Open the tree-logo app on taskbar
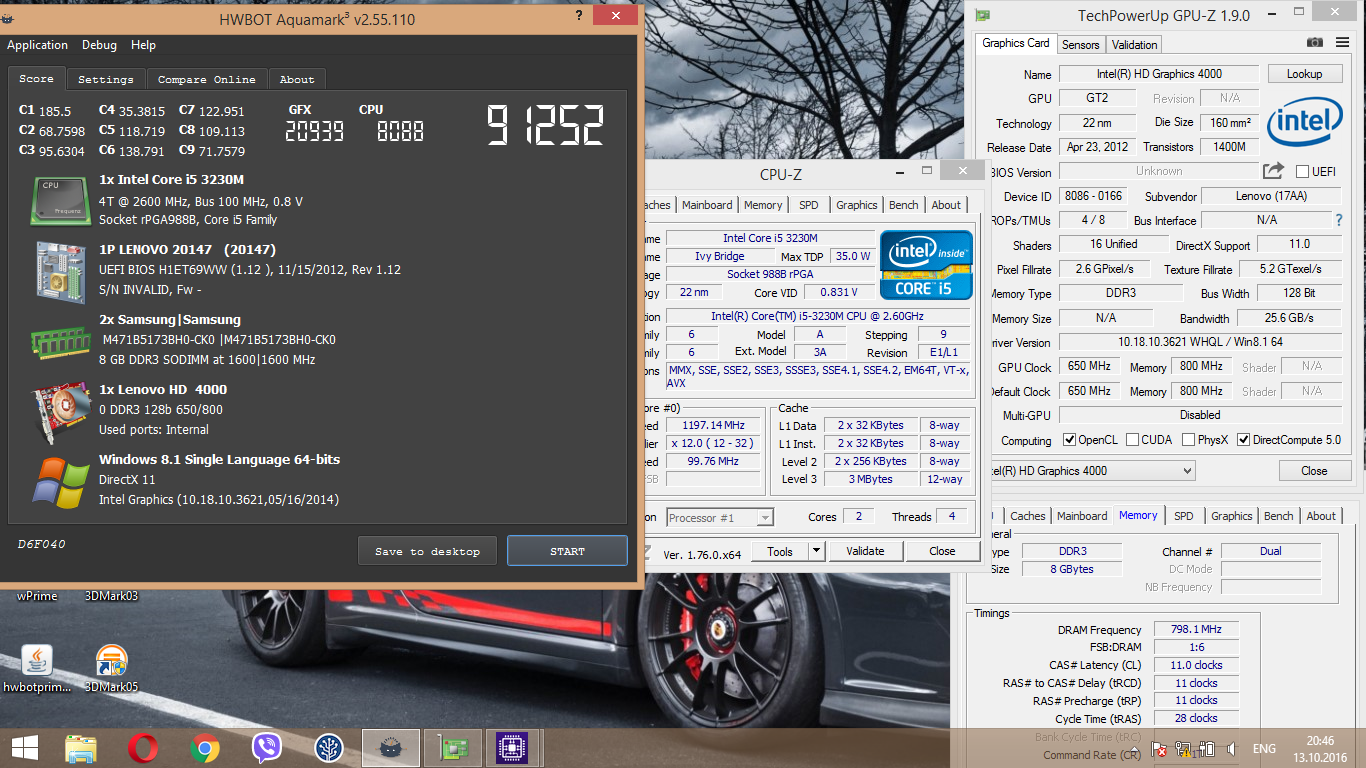This screenshot has height=768, width=1366. coord(328,748)
